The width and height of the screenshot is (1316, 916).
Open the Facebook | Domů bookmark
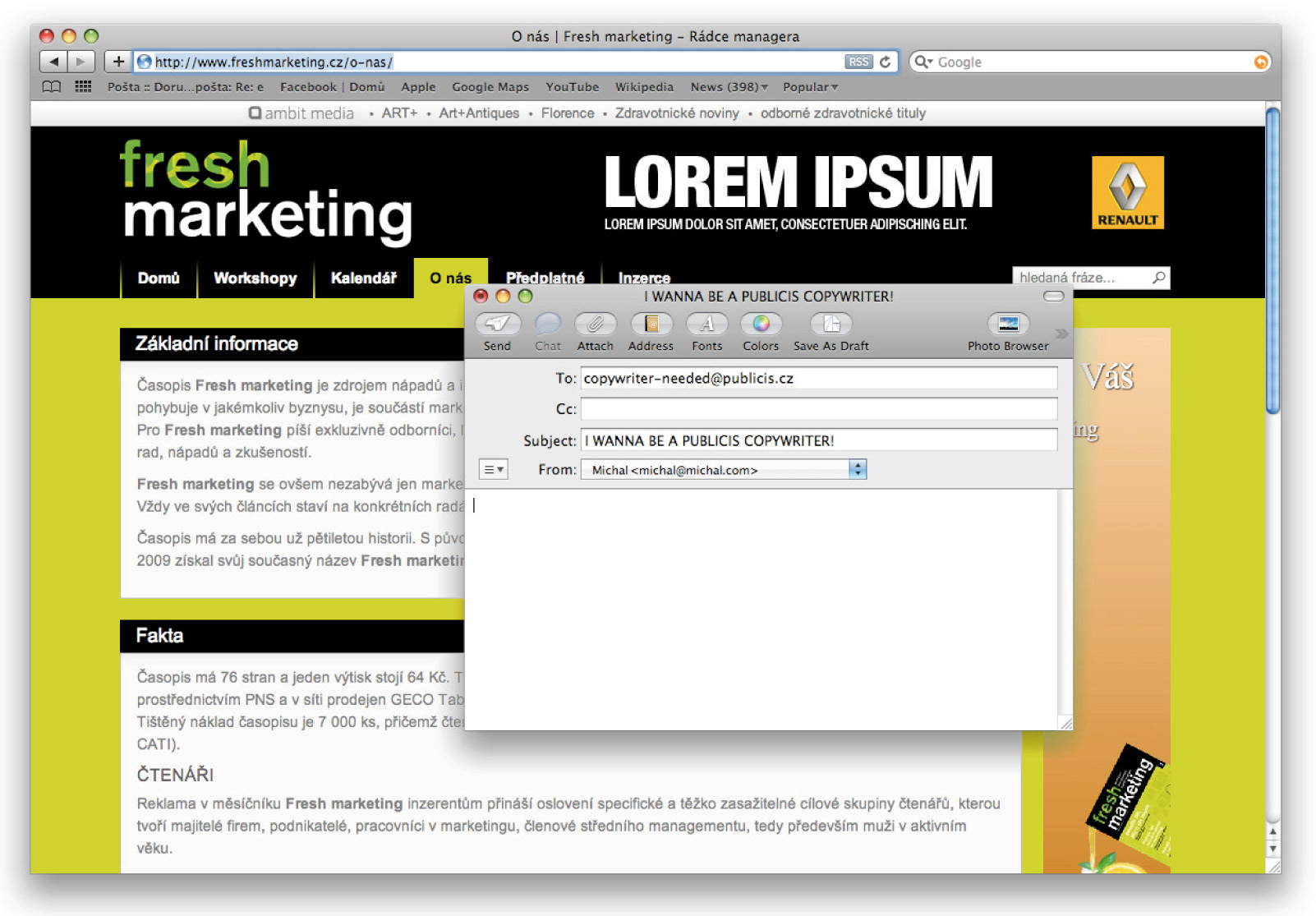[332, 86]
